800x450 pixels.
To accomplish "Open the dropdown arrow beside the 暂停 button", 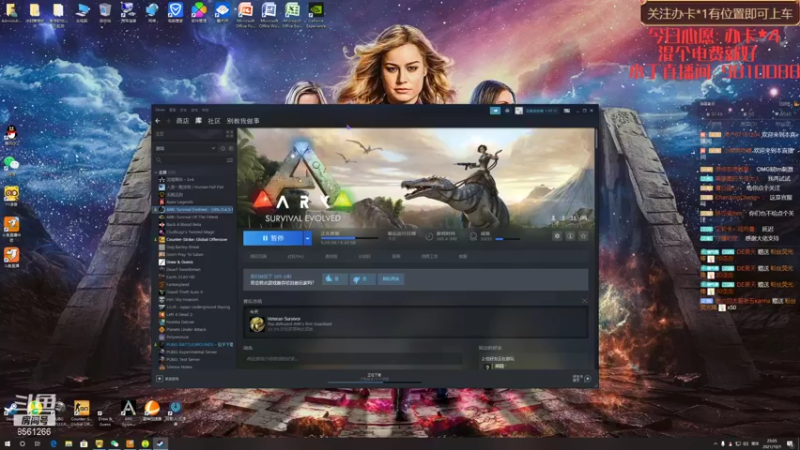I will (307, 238).
